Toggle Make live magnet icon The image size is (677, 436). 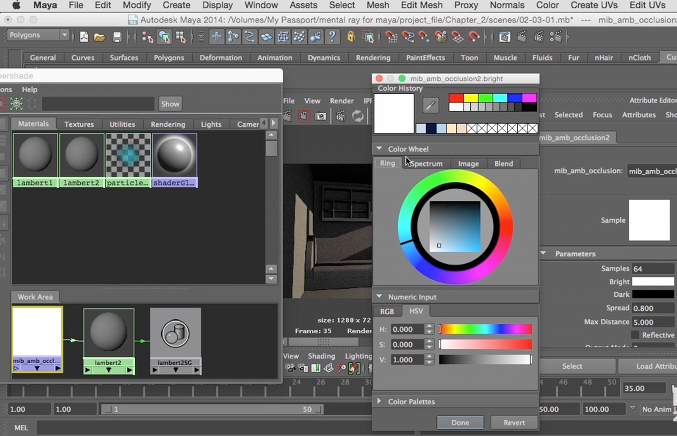point(474,37)
